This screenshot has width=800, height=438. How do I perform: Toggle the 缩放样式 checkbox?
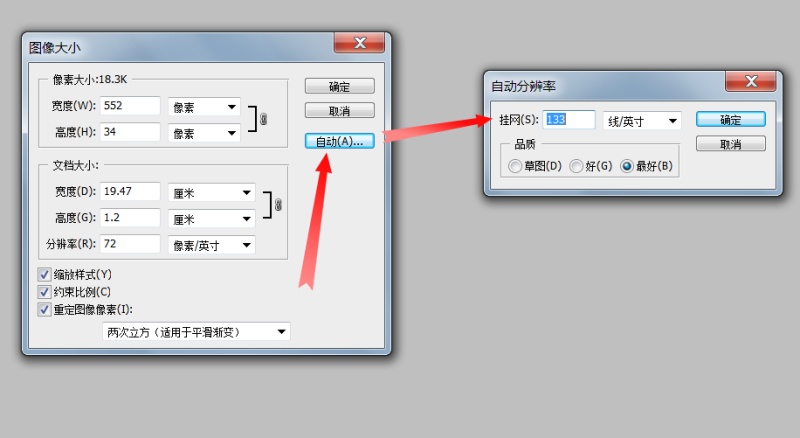tap(45, 275)
